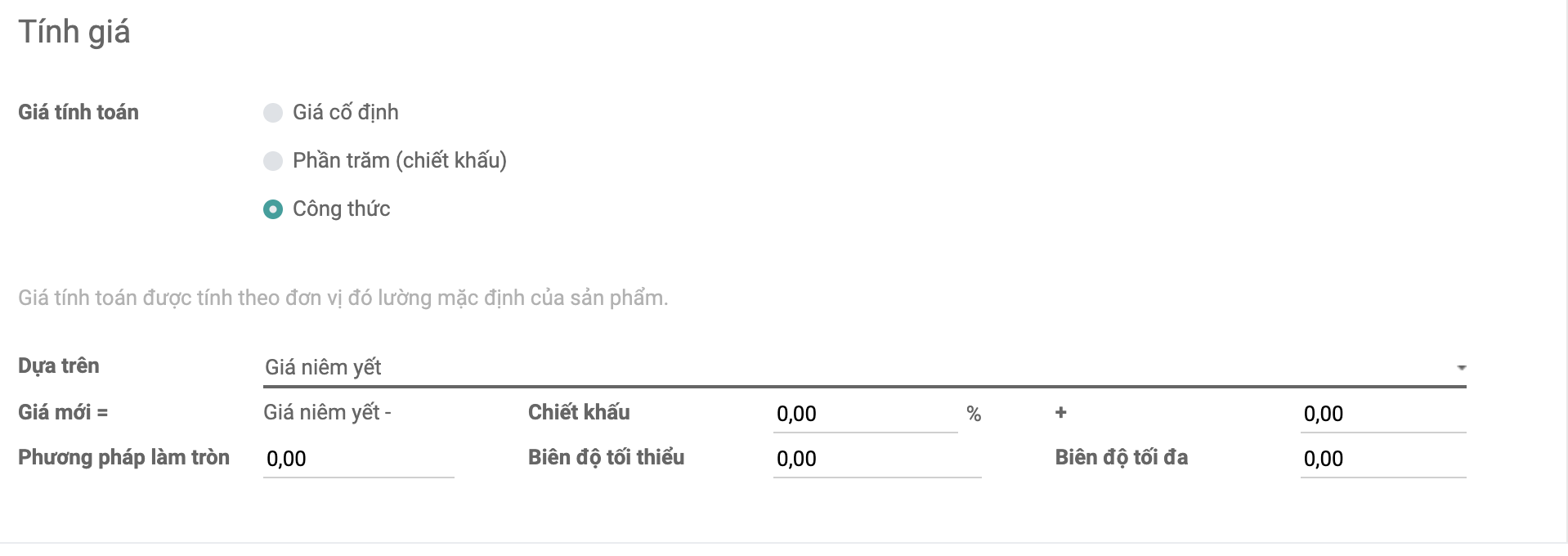Select the Công thức radio button
The height and width of the screenshot is (556, 1568).
pyautogui.click(x=272, y=209)
